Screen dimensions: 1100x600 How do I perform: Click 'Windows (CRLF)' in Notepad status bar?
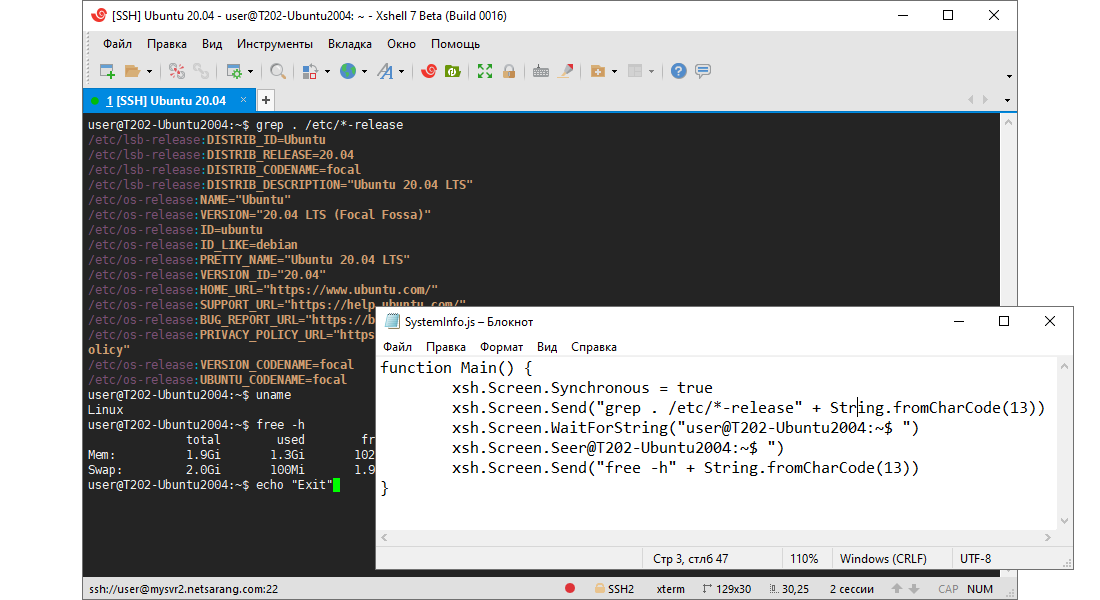tap(883, 559)
